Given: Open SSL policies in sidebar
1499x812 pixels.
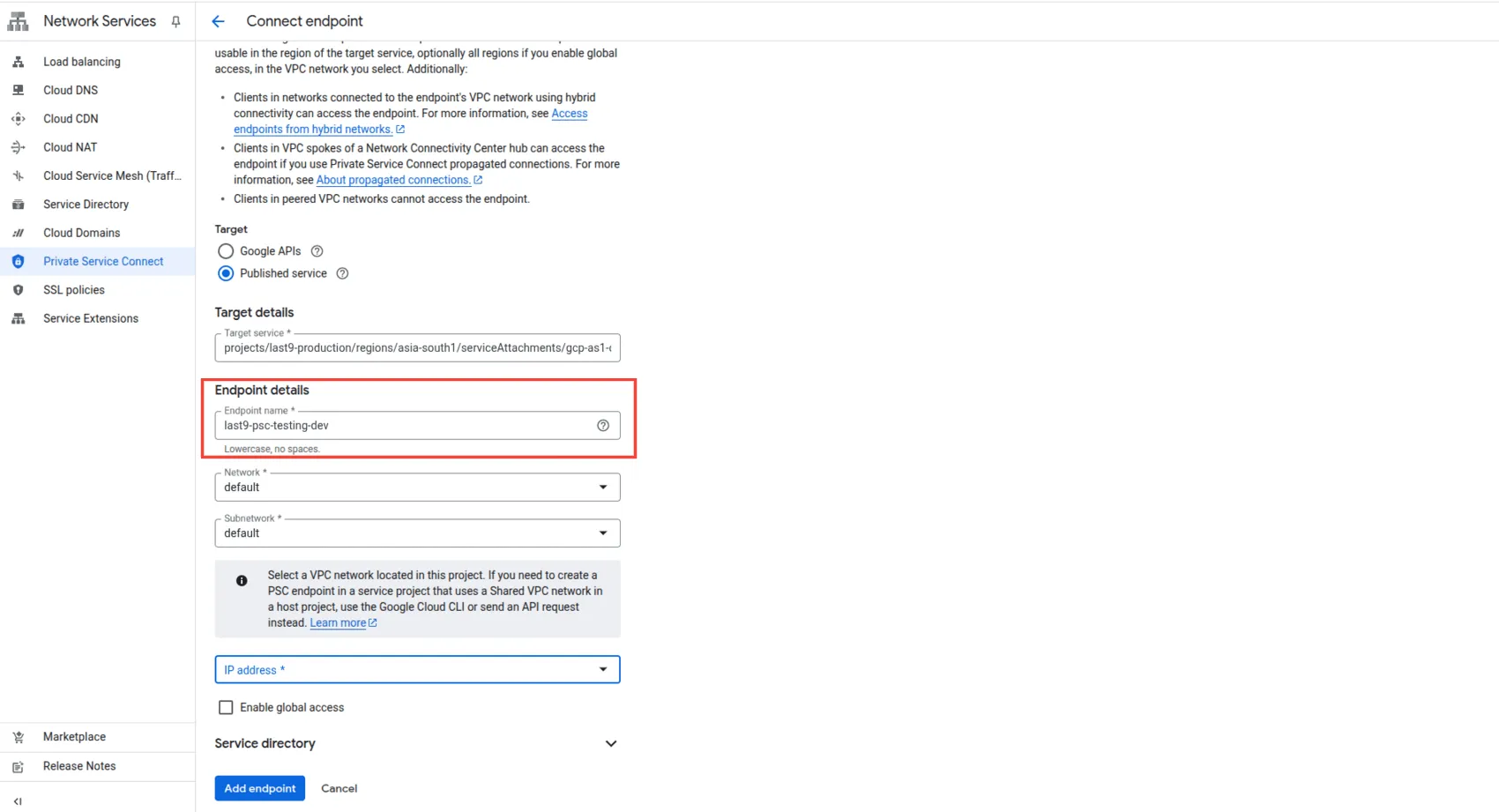Looking at the screenshot, I should pos(74,290).
